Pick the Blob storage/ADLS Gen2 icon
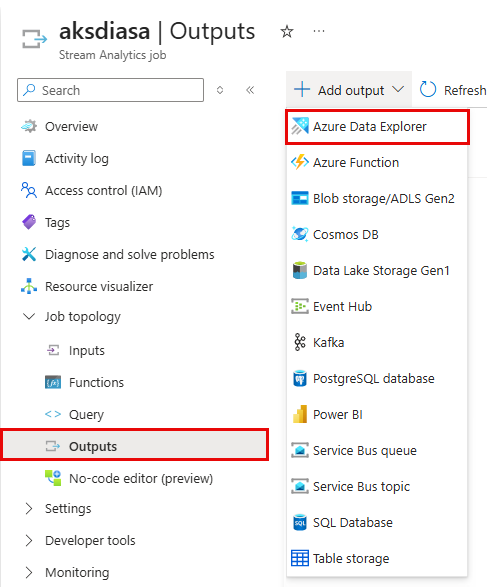487x587 pixels. [x=300, y=198]
